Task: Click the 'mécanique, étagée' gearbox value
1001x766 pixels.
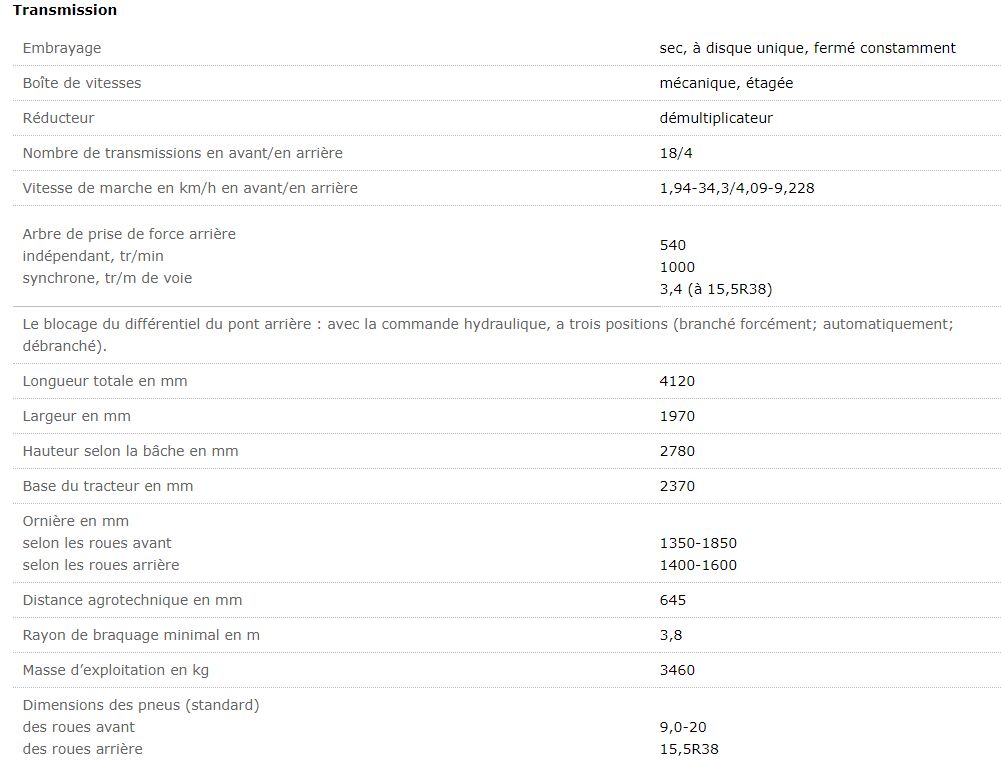Action: 726,83
